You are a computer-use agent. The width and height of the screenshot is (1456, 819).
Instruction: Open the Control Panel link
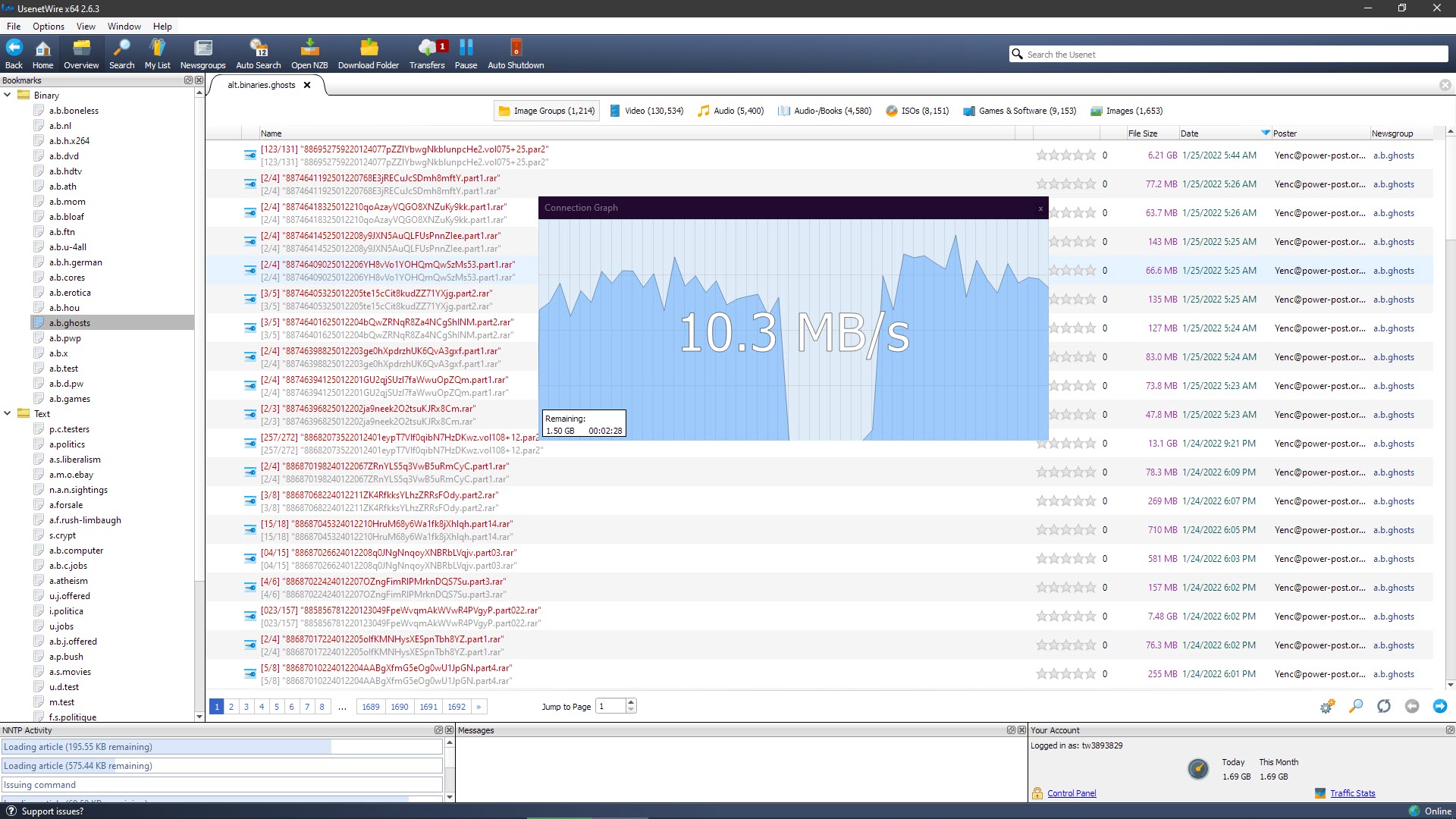click(1072, 793)
